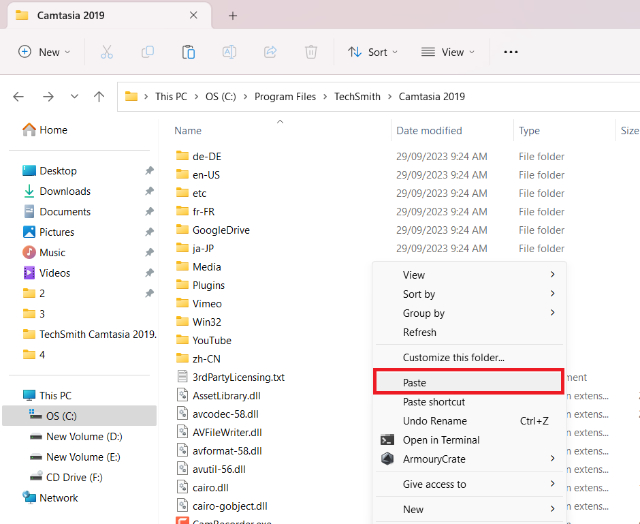Image resolution: width=640 pixels, height=524 pixels.
Task: Select CD Drive (F:) in sidebar
Action: (66, 477)
